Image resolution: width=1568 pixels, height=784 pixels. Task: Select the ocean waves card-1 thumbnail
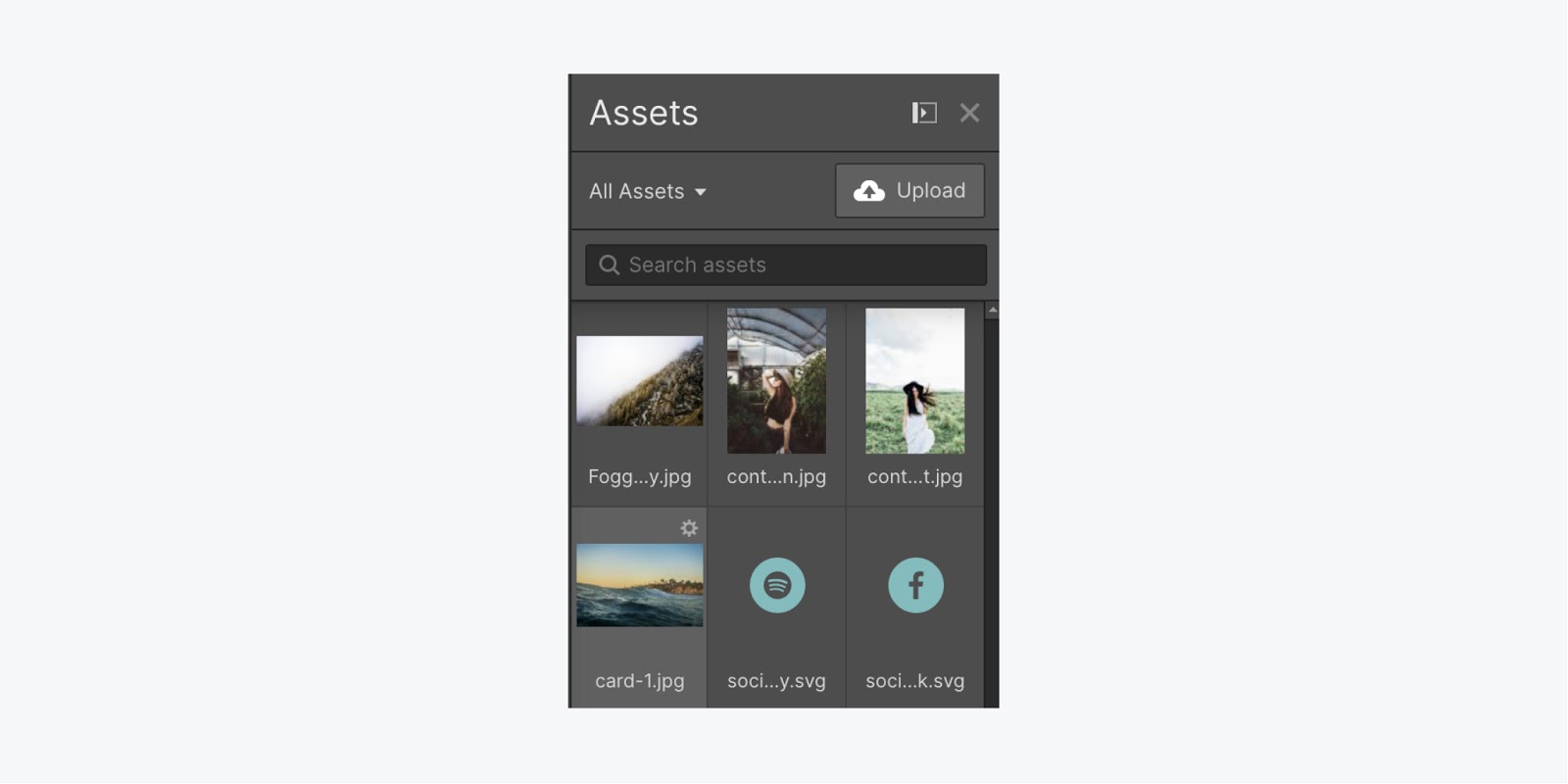pyautogui.click(x=639, y=585)
